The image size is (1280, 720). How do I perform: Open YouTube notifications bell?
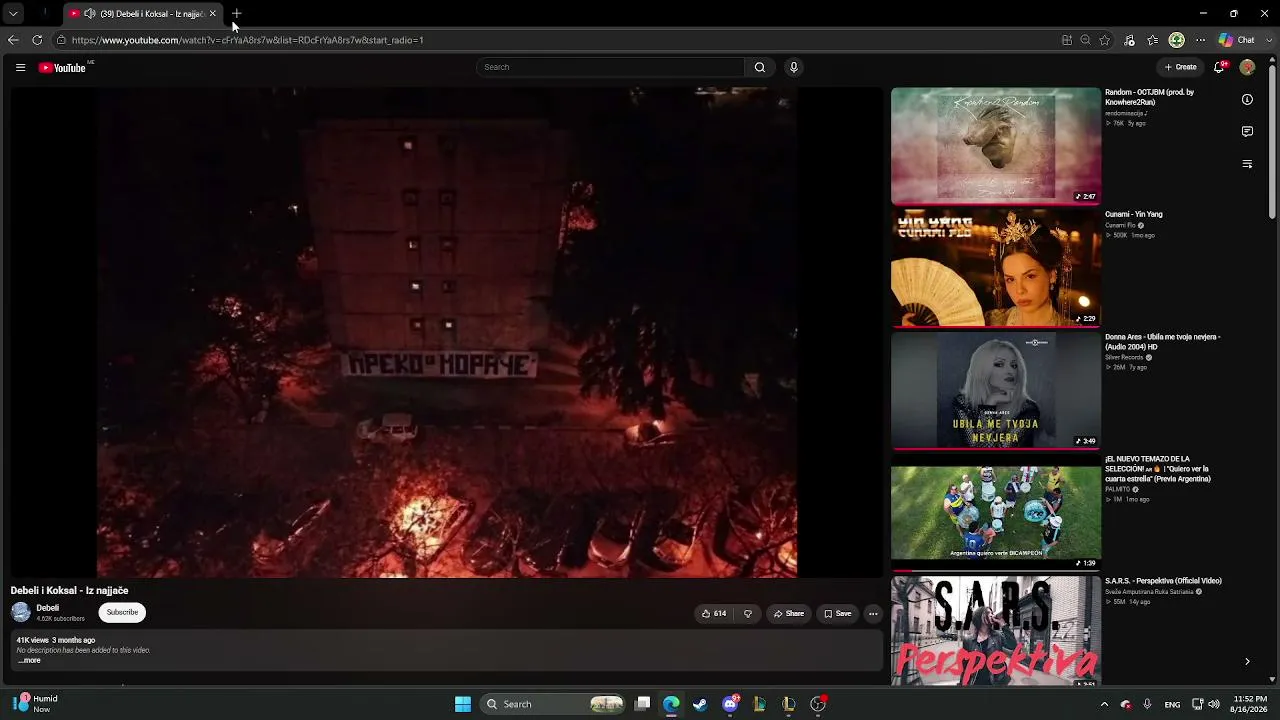click(x=1219, y=67)
